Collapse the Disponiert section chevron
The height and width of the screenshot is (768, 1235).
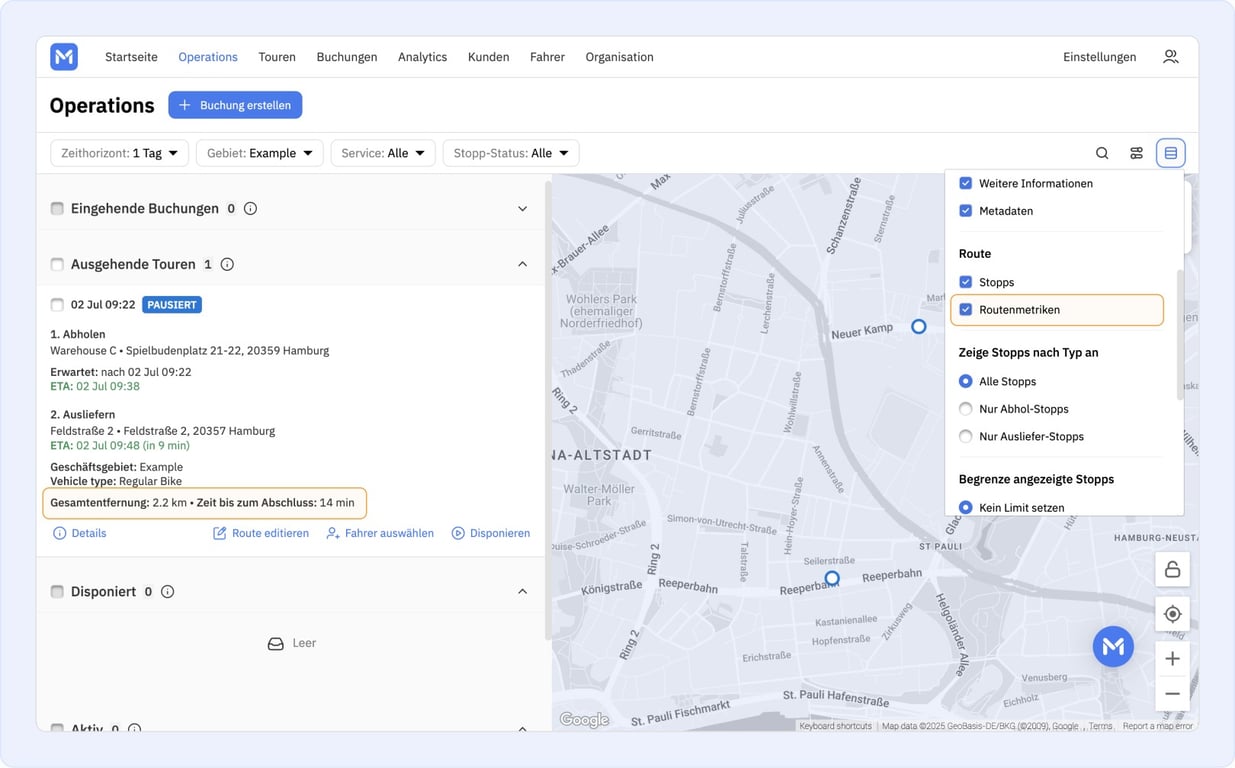click(x=522, y=592)
